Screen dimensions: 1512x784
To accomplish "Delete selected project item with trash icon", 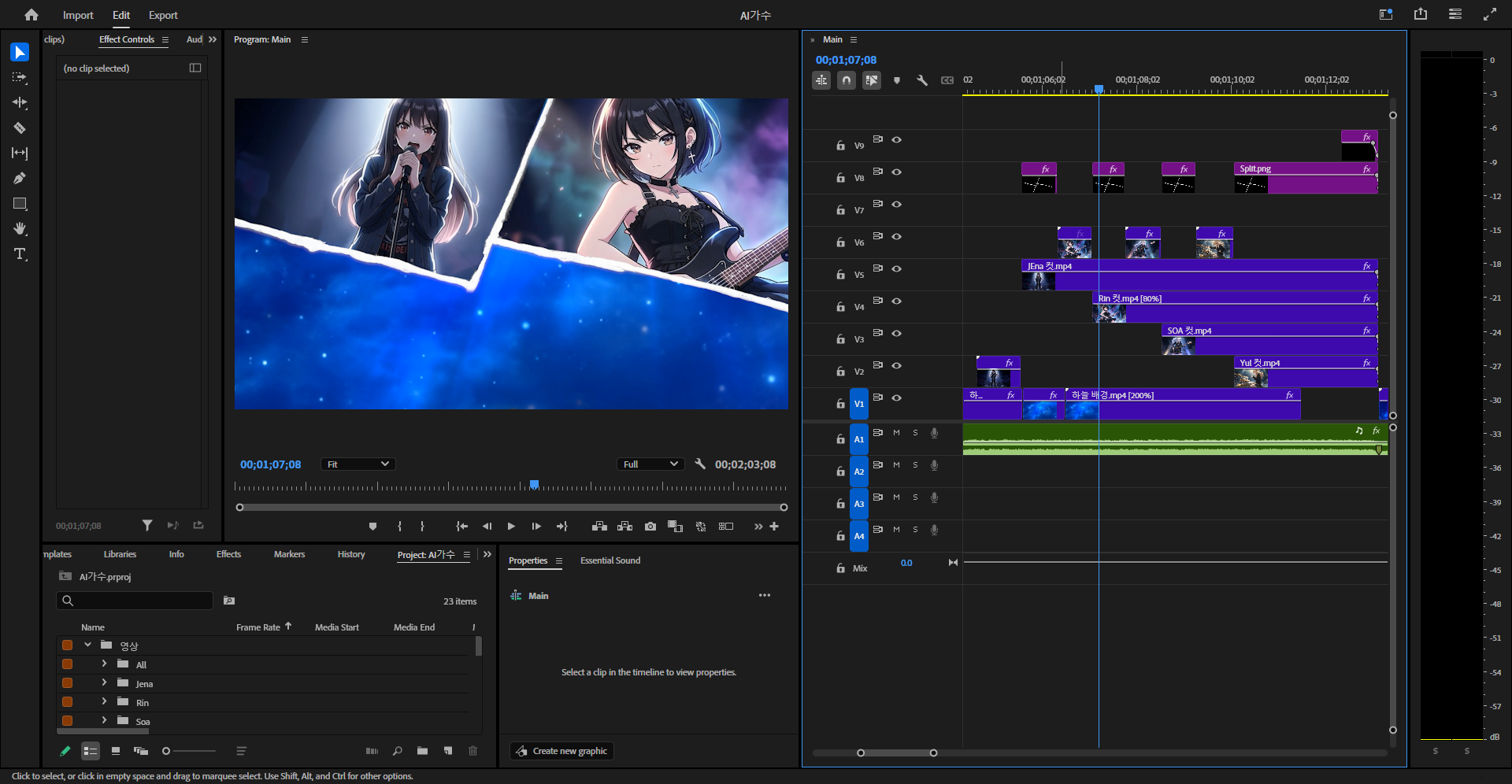I will 473,751.
